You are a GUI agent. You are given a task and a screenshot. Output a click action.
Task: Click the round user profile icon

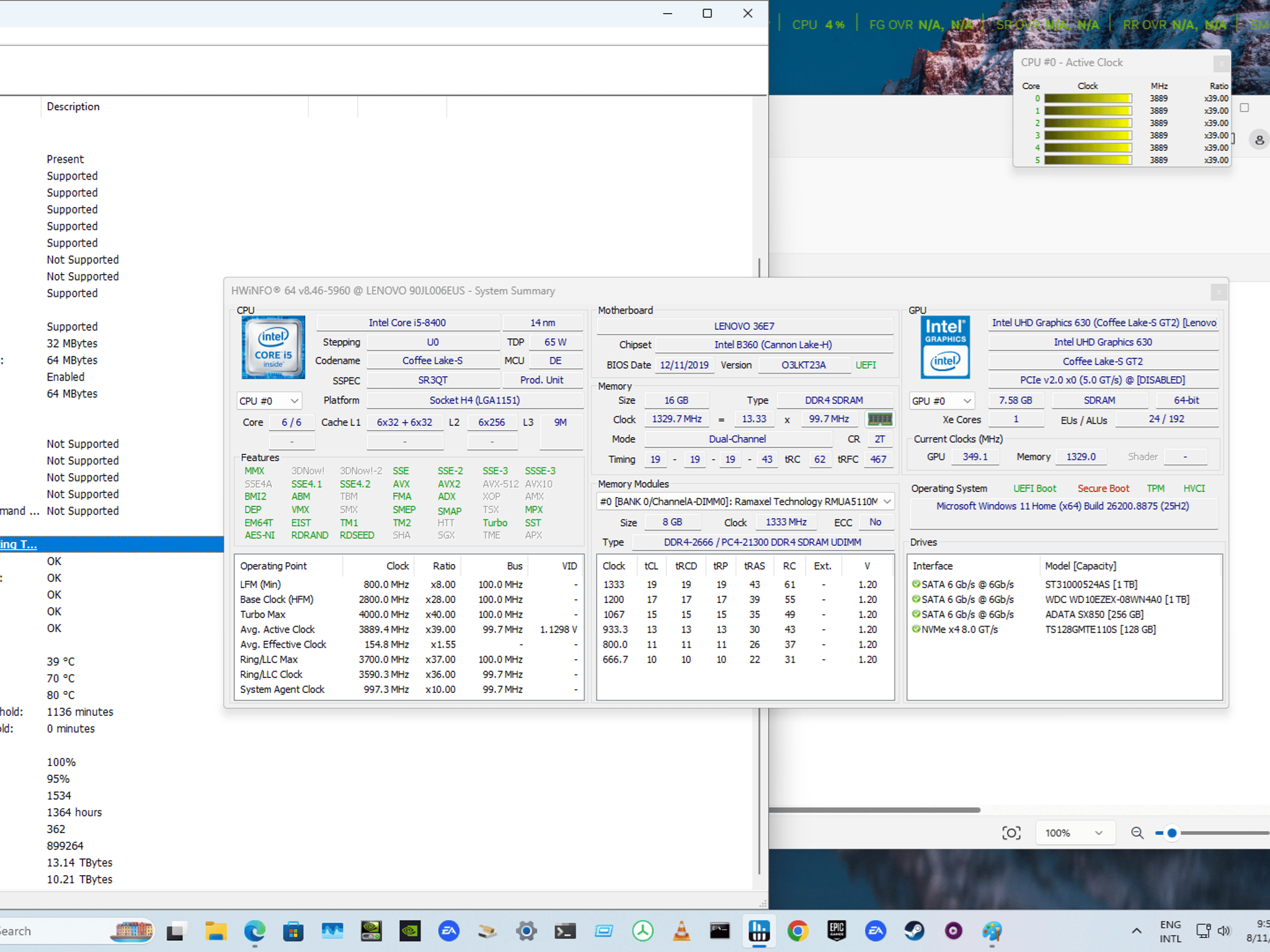click(x=1259, y=140)
